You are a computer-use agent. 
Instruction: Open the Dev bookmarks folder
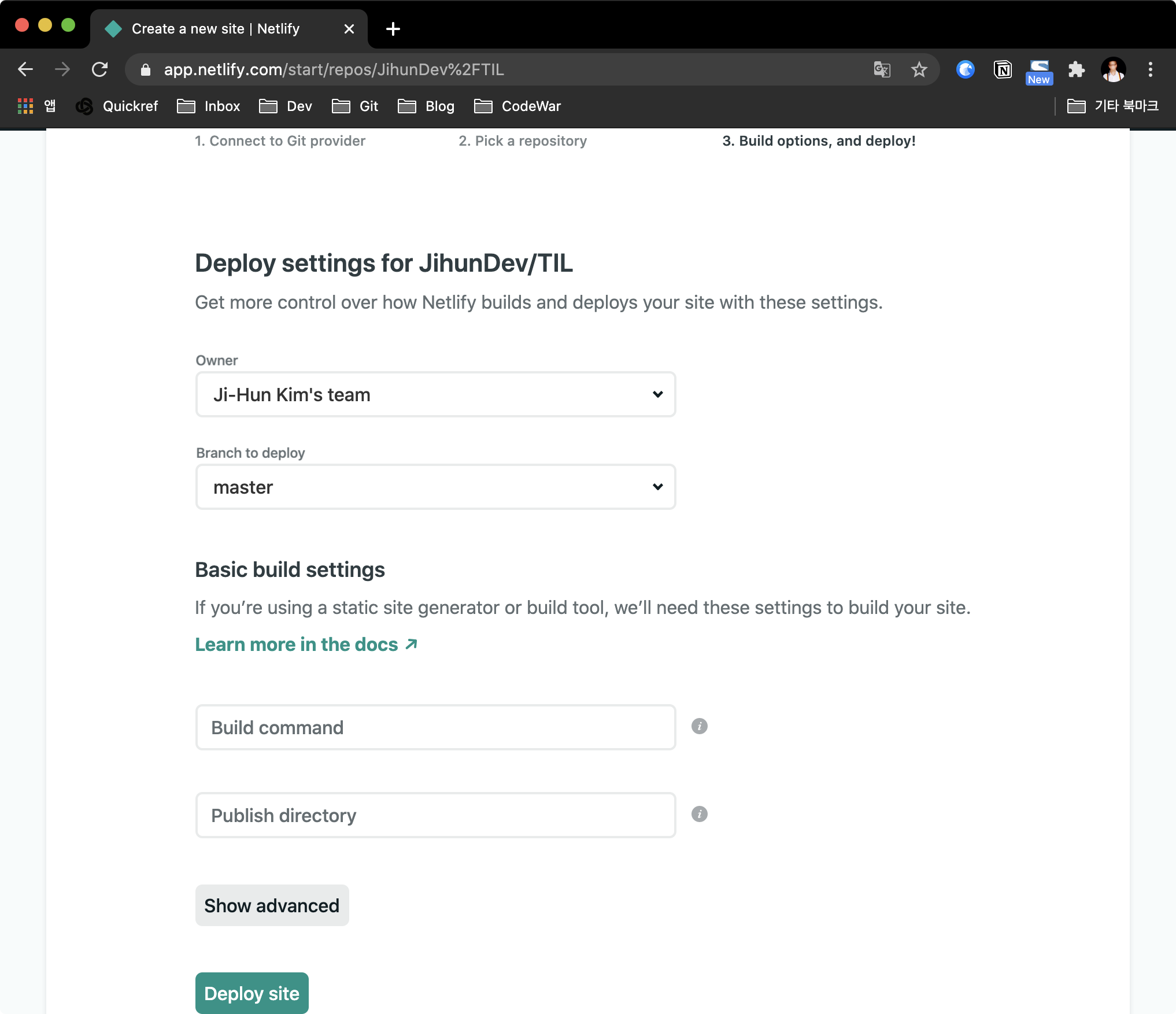coord(286,106)
